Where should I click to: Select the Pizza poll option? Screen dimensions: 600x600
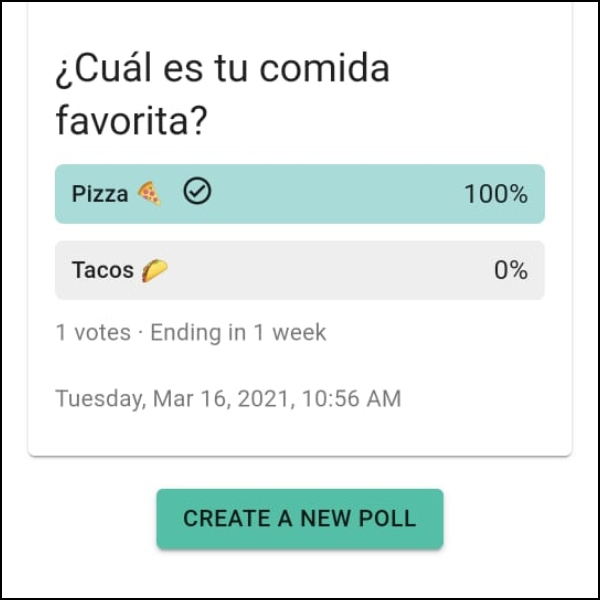click(x=299, y=193)
